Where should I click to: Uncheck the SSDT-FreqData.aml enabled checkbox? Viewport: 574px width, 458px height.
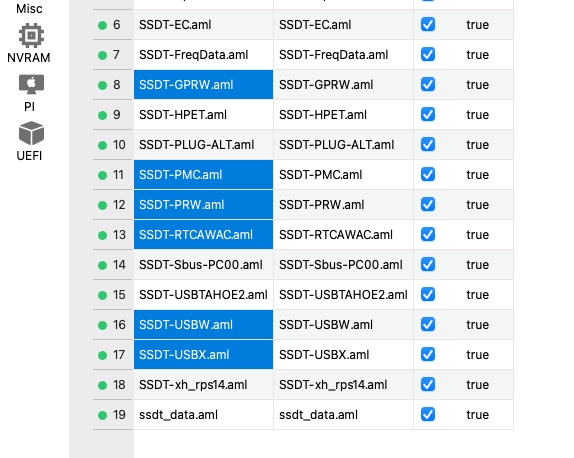[x=428, y=55]
